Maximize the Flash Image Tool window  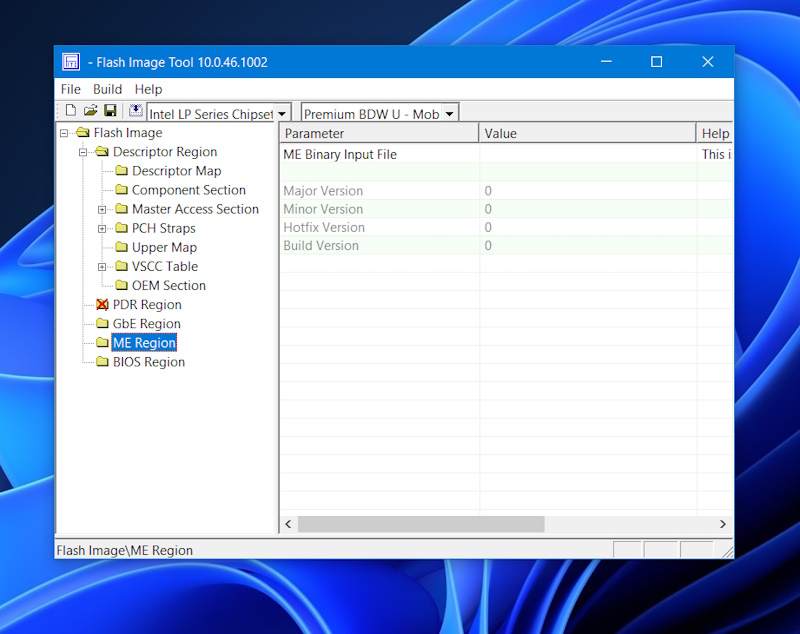tap(657, 62)
